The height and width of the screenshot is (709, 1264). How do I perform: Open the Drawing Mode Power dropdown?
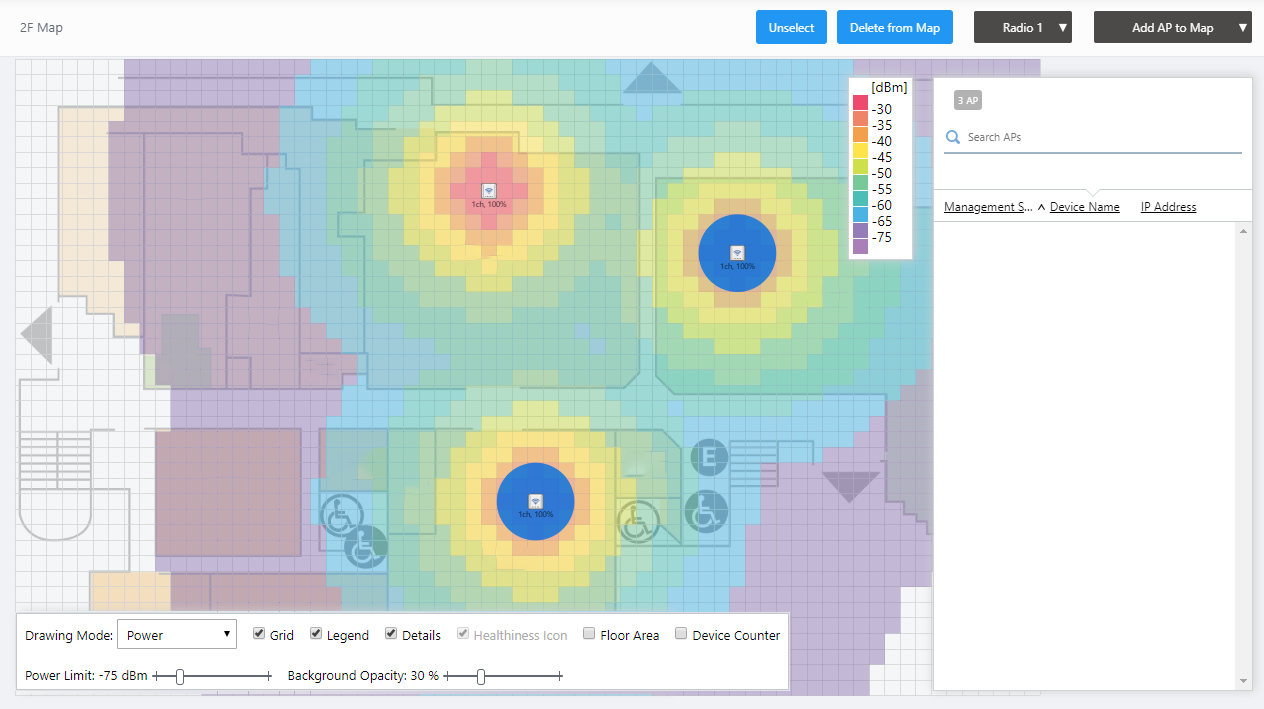(x=176, y=634)
